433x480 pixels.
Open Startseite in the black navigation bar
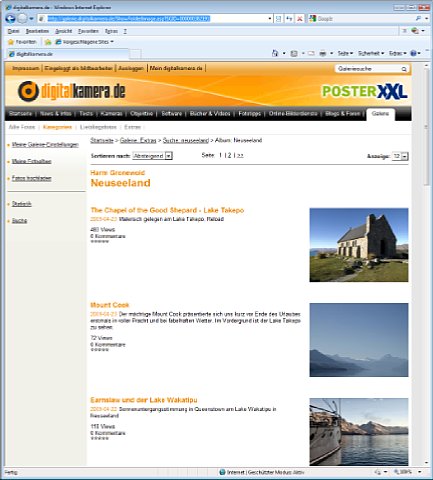pyautogui.click(x=21, y=114)
